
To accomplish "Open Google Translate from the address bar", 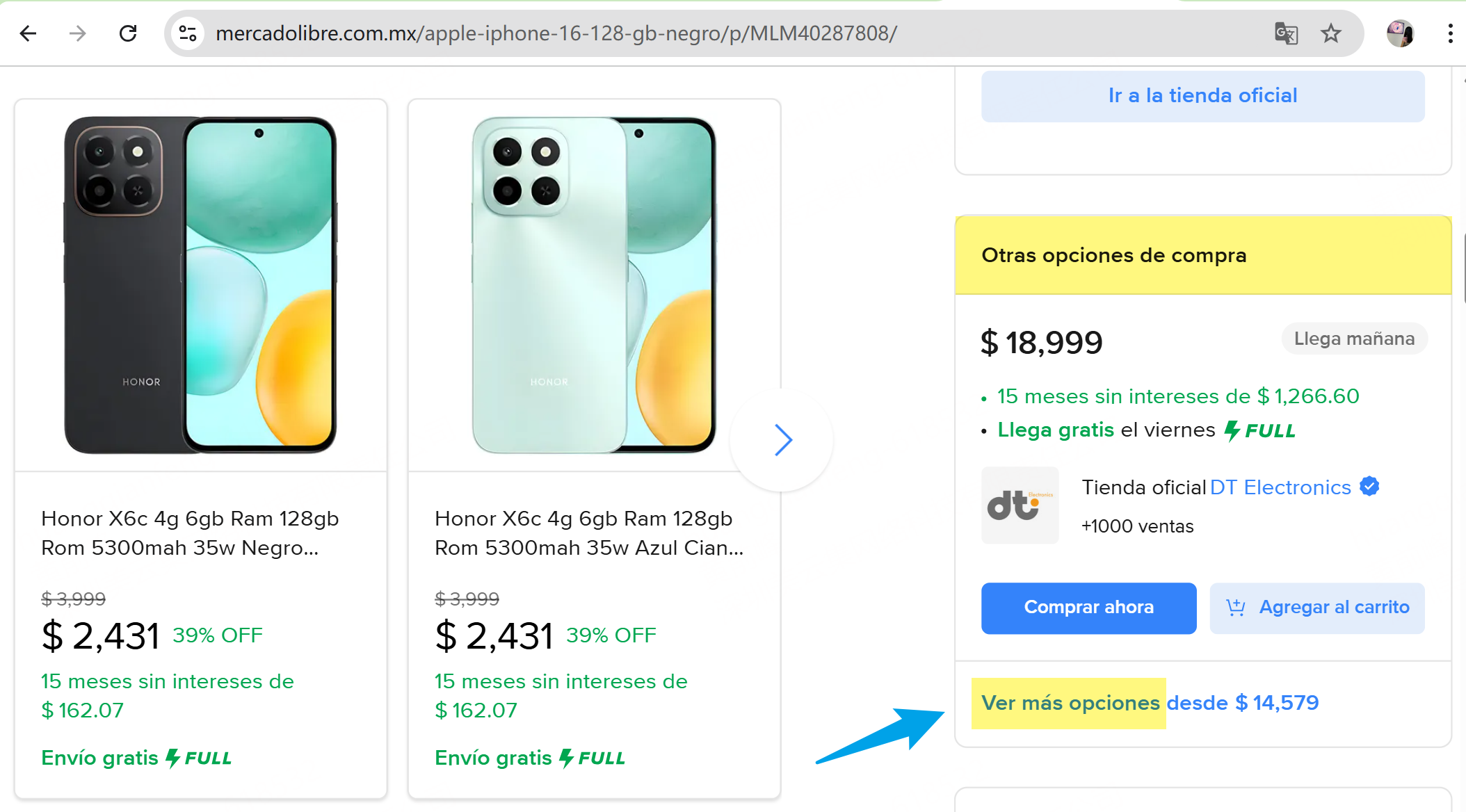I will pos(1286,33).
